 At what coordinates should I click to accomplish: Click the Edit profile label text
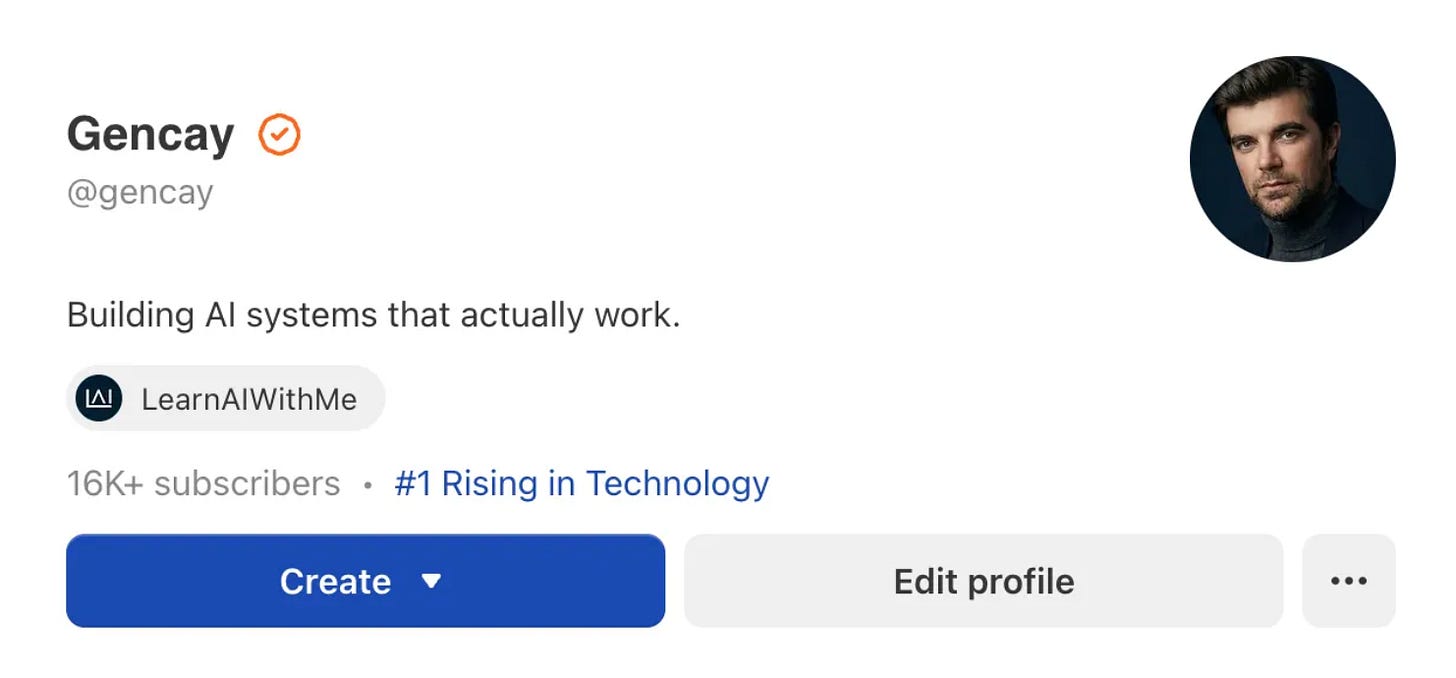tap(984, 582)
